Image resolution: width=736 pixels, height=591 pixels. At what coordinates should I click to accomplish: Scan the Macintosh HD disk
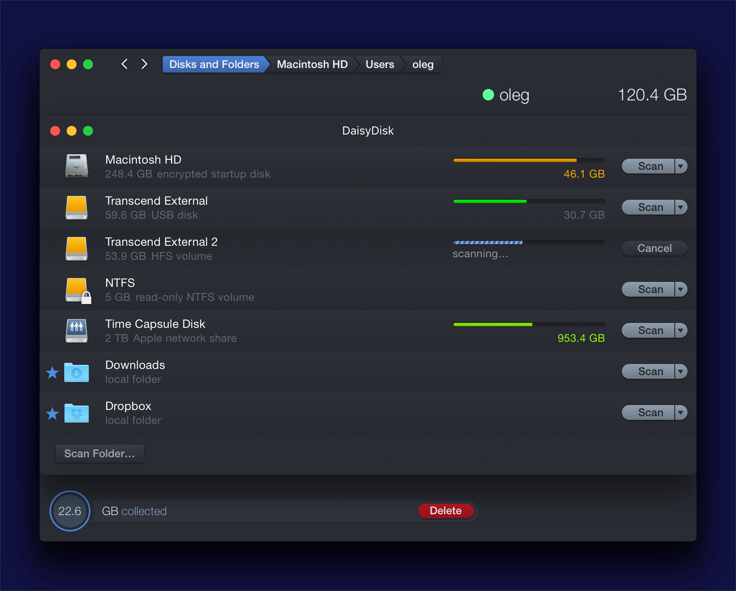click(648, 166)
